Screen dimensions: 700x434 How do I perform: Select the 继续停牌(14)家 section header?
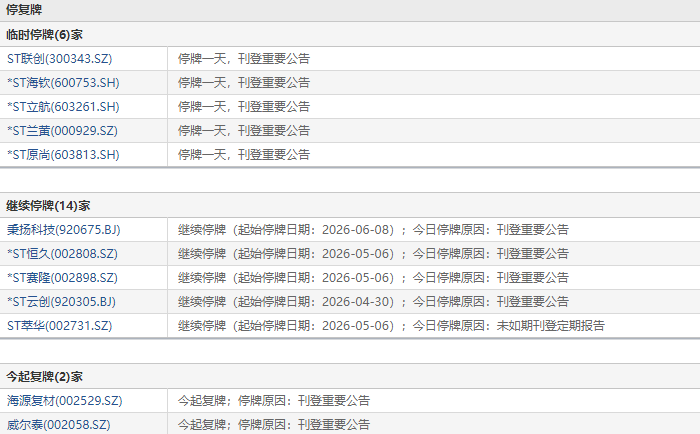tap(48, 206)
